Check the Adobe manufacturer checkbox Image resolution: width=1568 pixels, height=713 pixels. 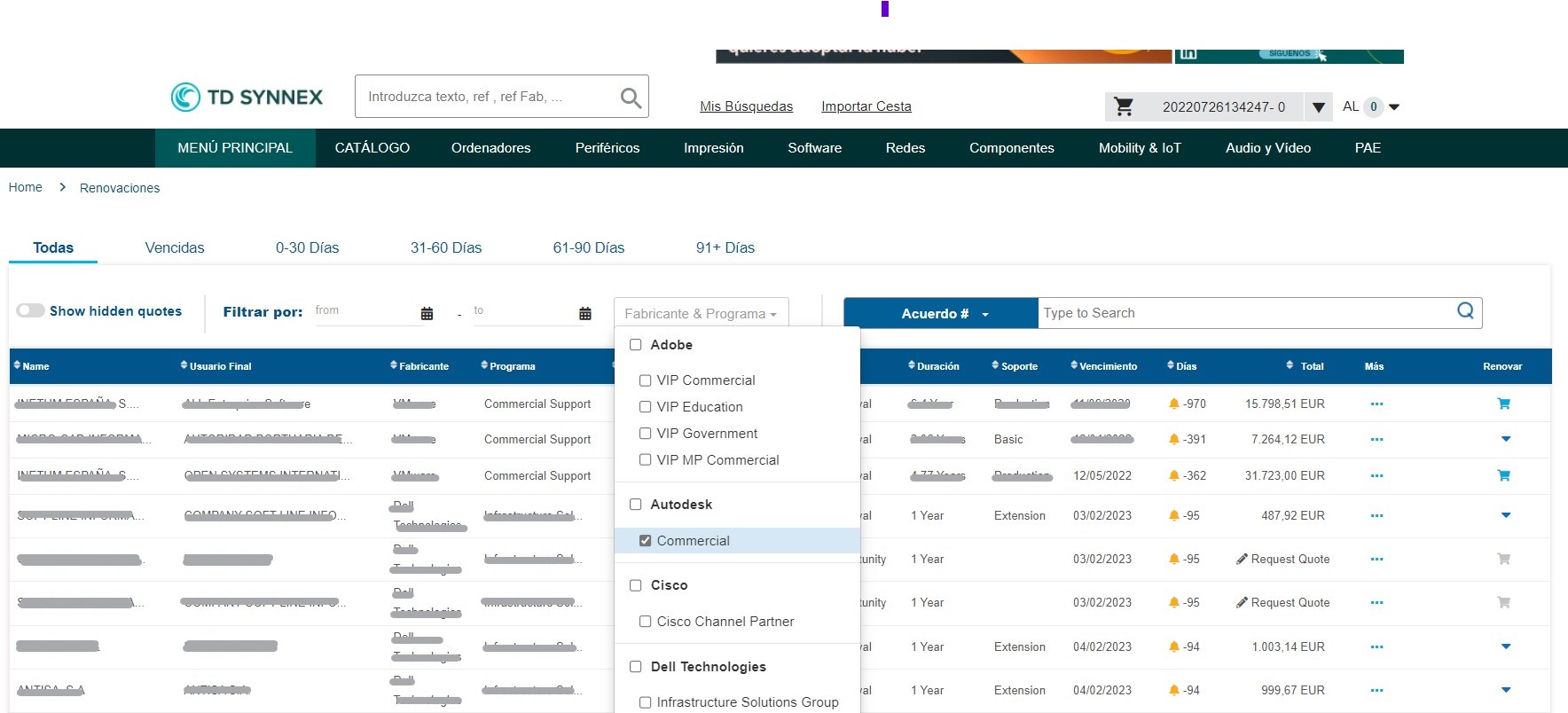click(635, 345)
